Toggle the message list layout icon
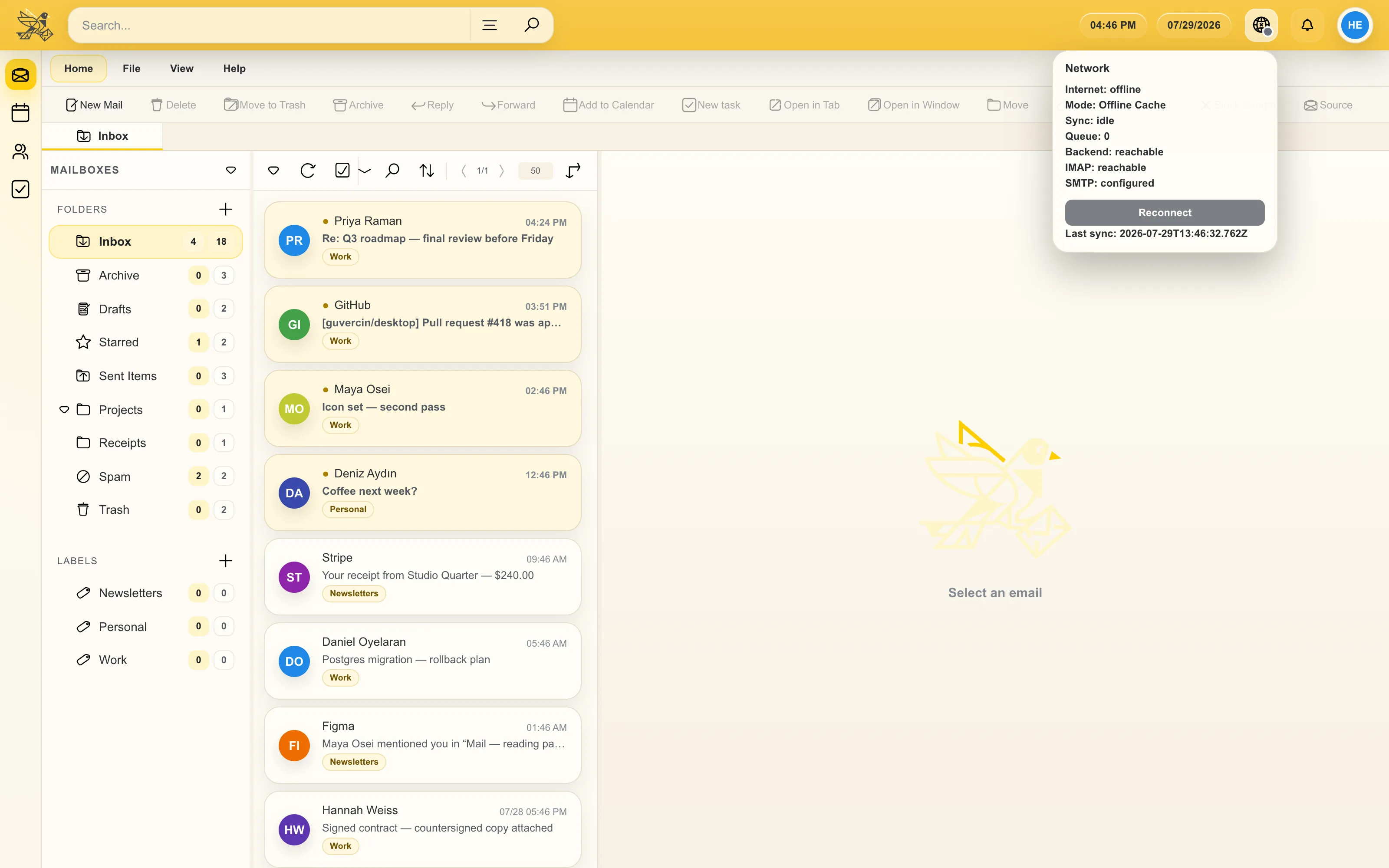 click(x=573, y=171)
